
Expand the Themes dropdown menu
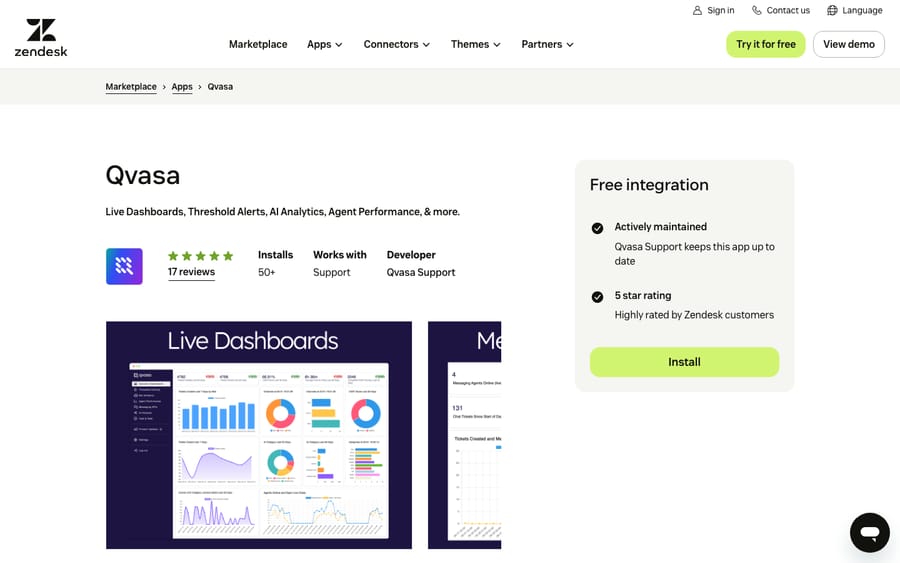point(475,44)
